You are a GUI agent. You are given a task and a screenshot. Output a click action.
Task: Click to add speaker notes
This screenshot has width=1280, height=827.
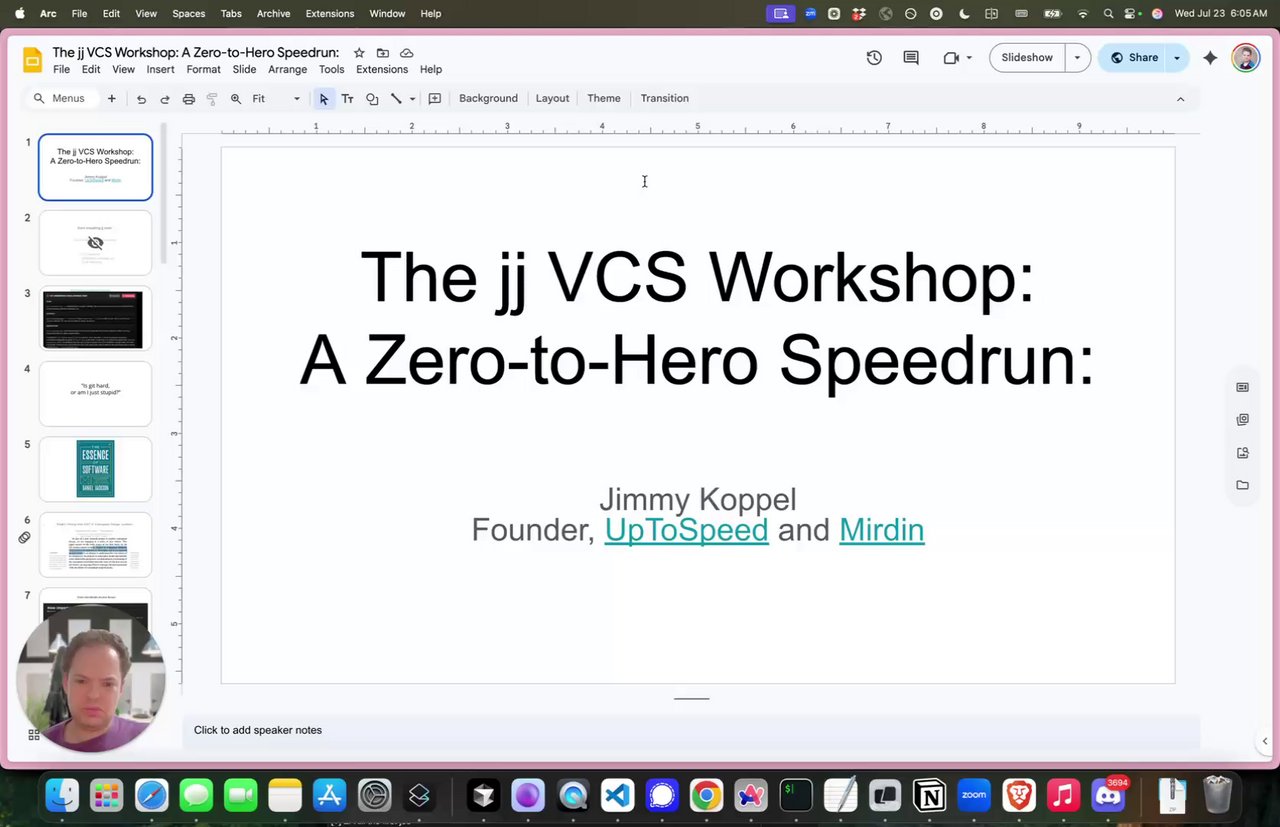691,730
